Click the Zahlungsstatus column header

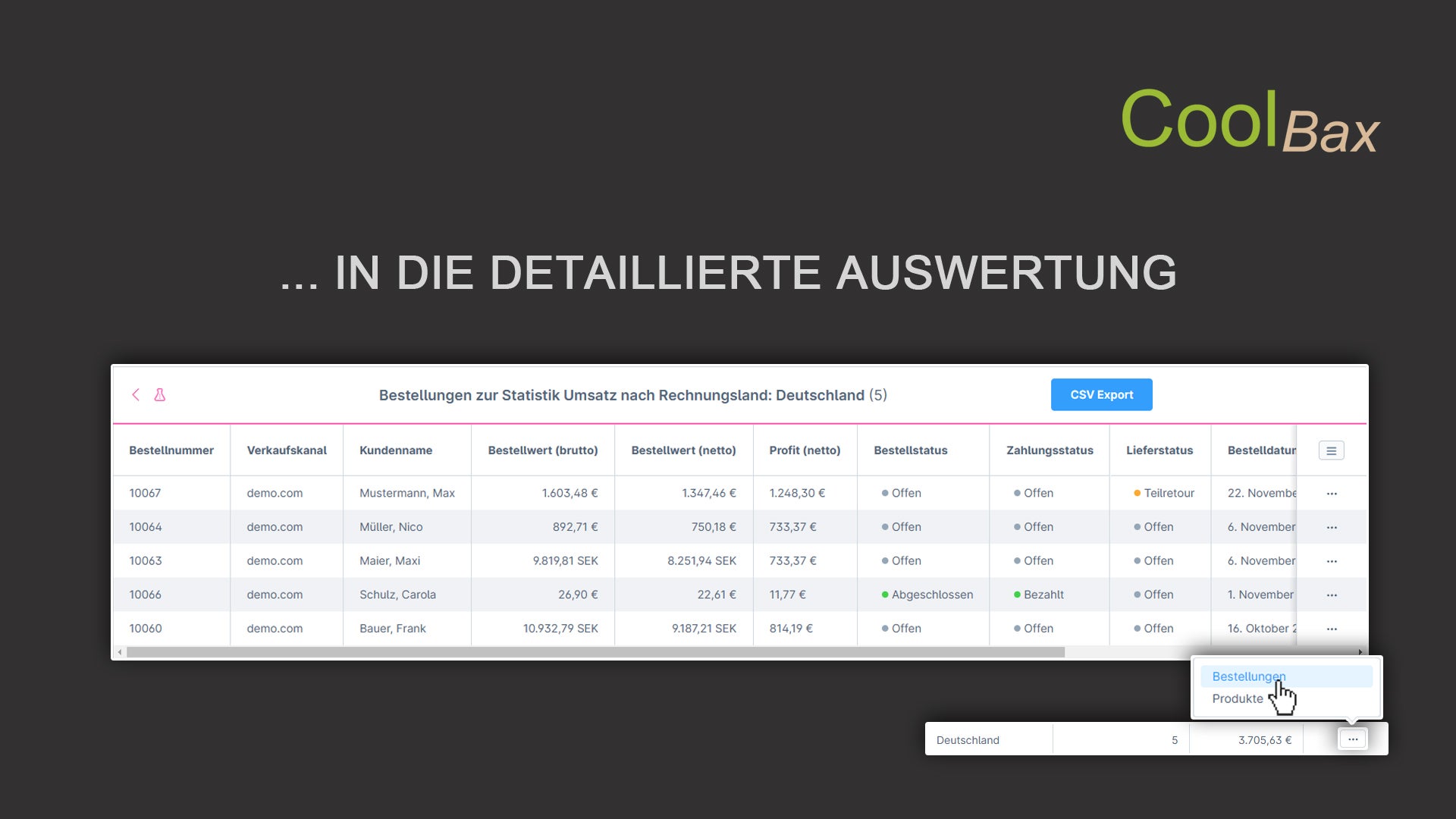tap(1050, 450)
